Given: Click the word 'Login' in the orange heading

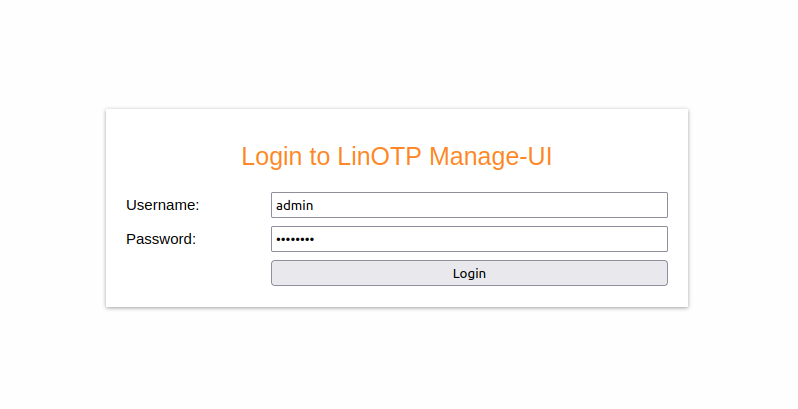Looking at the screenshot, I should tap(271, 157).
